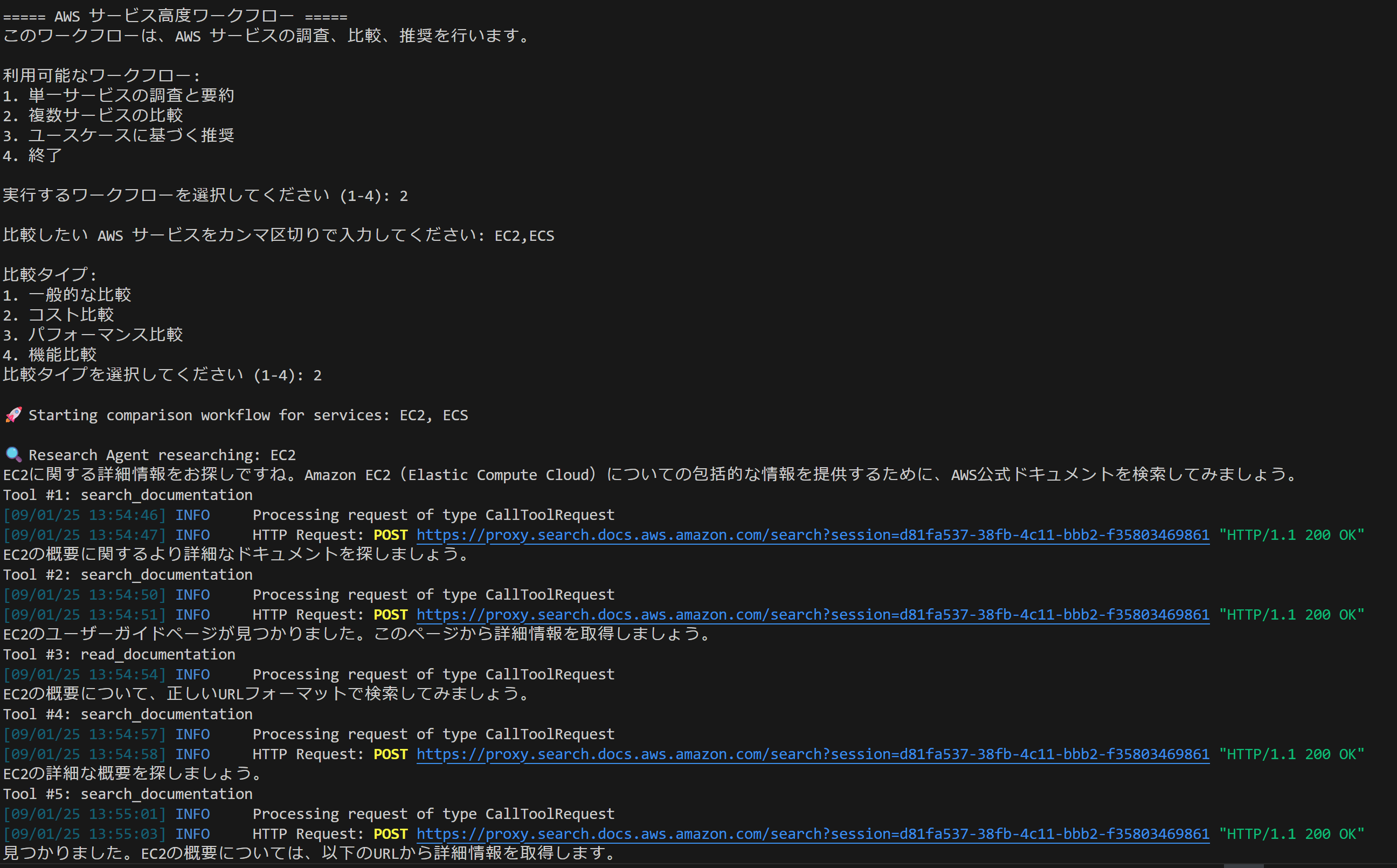Click the line '利用可能なワークフロー:'

102,76
